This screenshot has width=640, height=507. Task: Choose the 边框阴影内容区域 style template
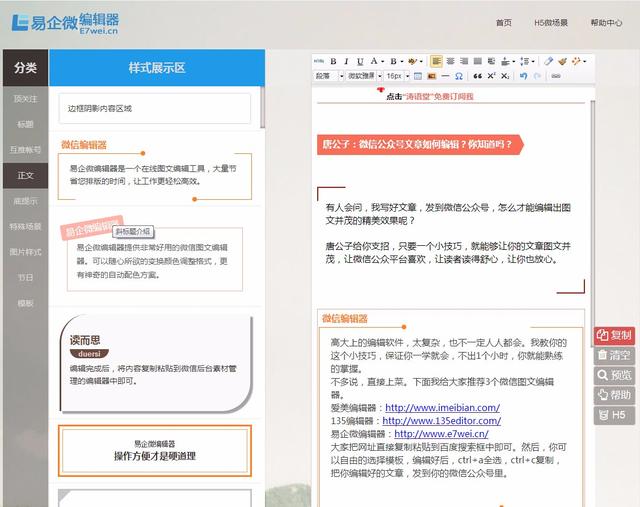(155, 108)
